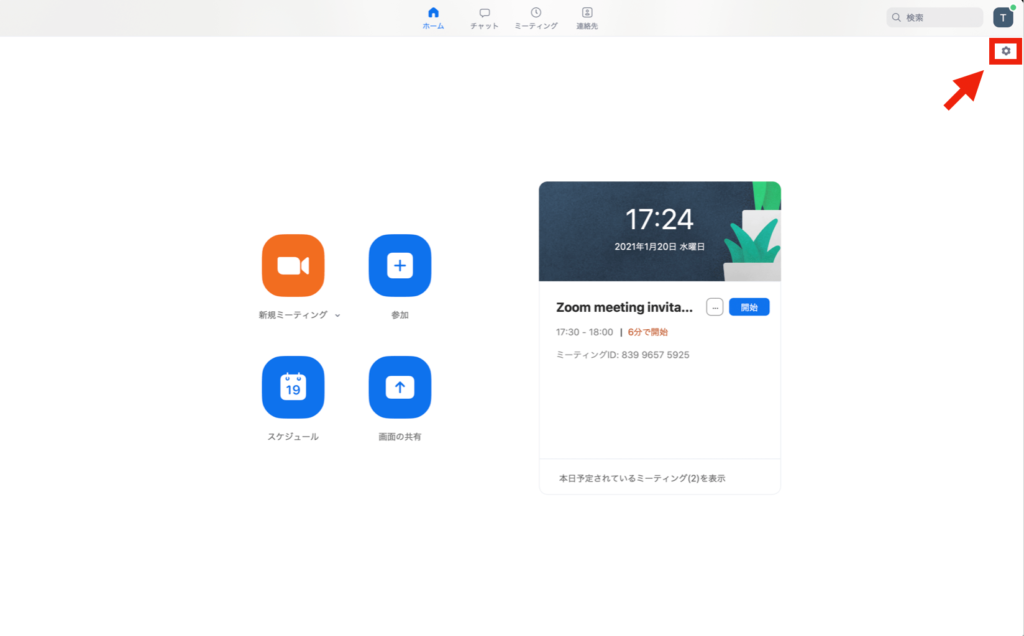This screenshot has height=636, width=1024.
Task: Click the Zoom meeting invitation title
Action: point(624,308)
